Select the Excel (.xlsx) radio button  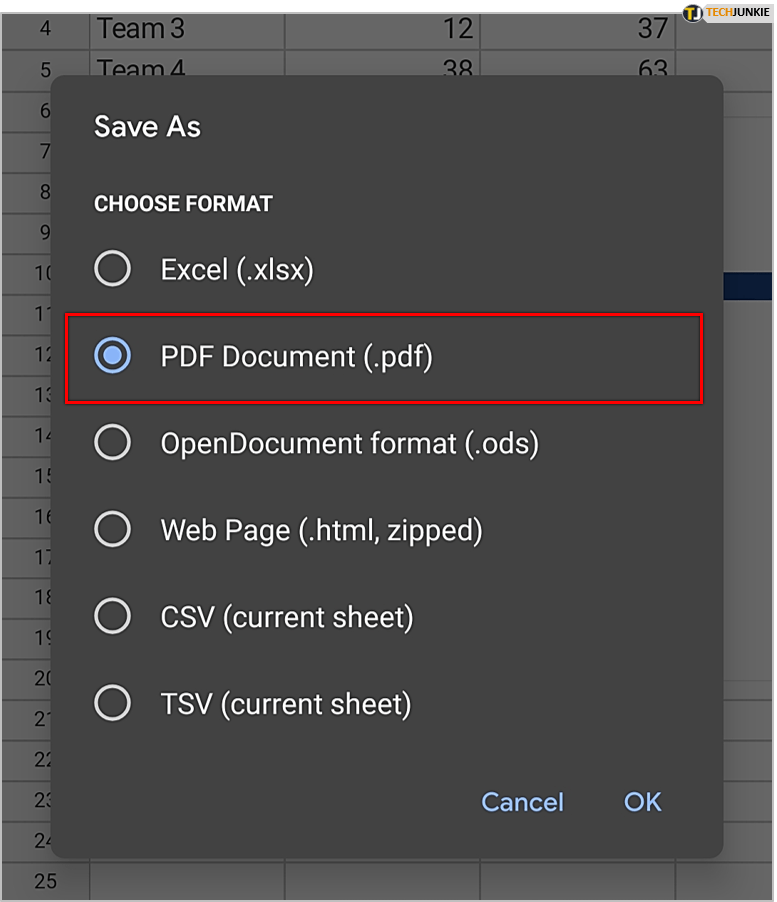112,269
